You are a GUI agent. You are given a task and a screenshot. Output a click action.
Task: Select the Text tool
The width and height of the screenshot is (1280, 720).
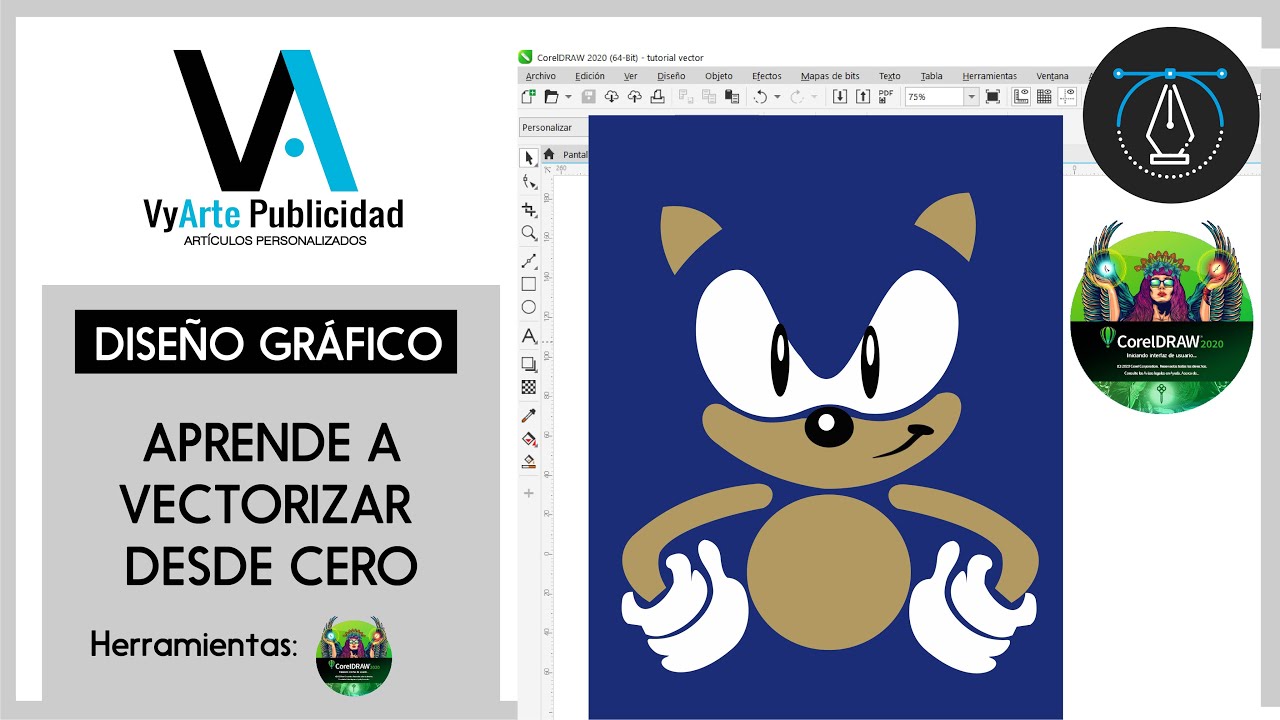[x=529, y=336]
